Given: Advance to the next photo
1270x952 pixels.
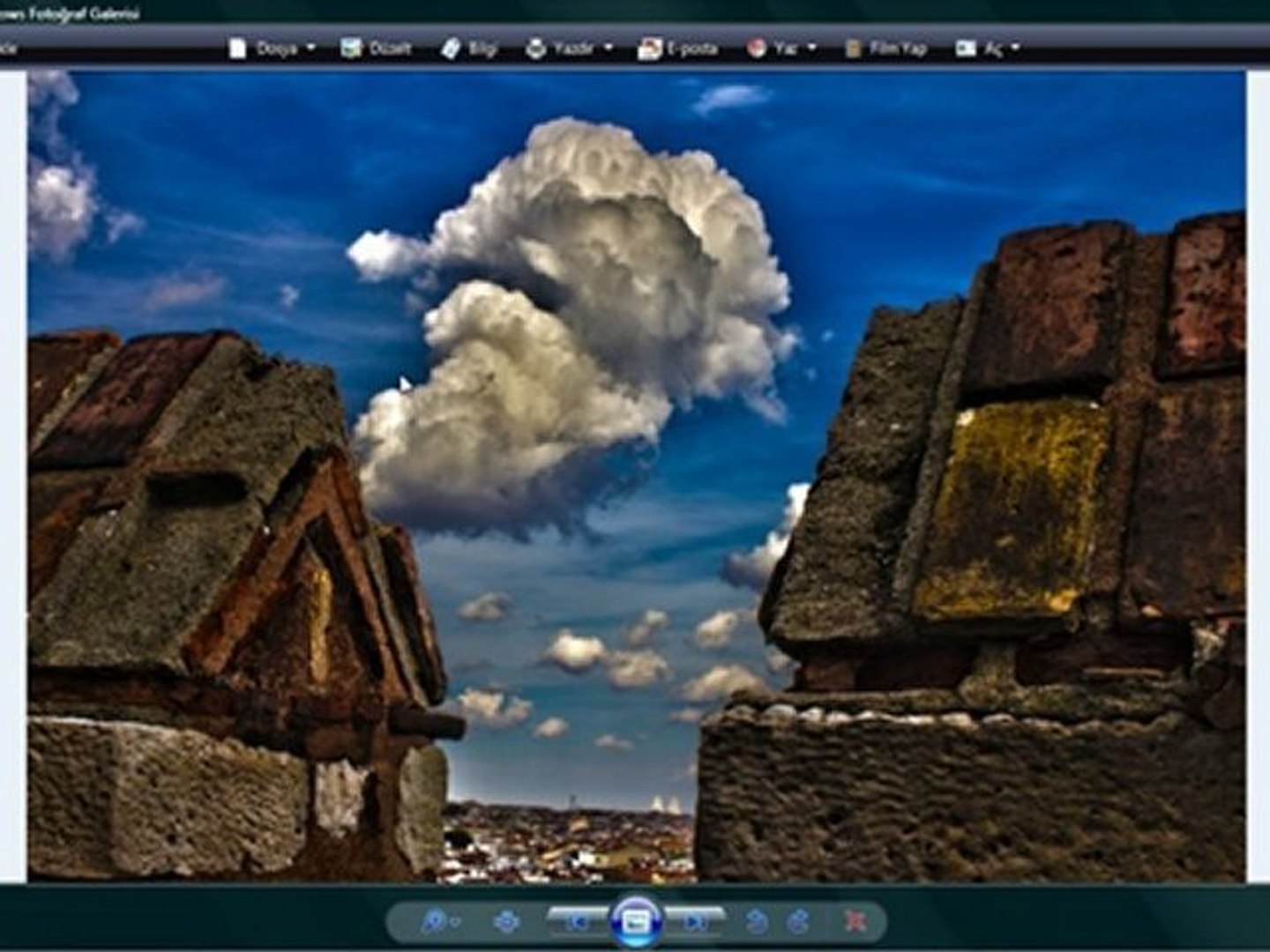Looking at the screenshot, I should click(695, 922).
